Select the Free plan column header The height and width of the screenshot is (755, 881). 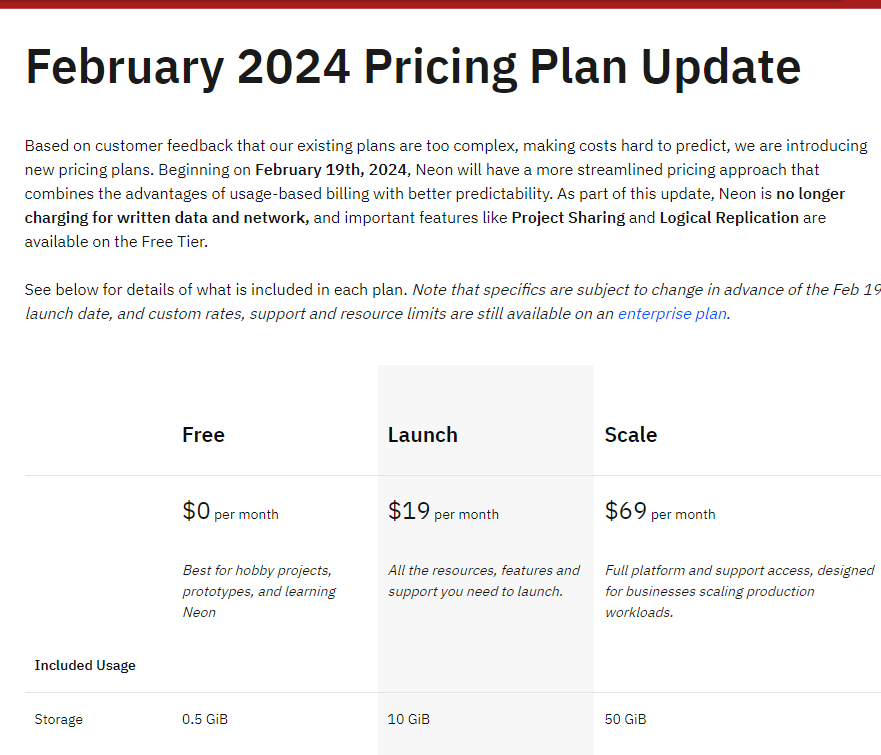point(203,435)
